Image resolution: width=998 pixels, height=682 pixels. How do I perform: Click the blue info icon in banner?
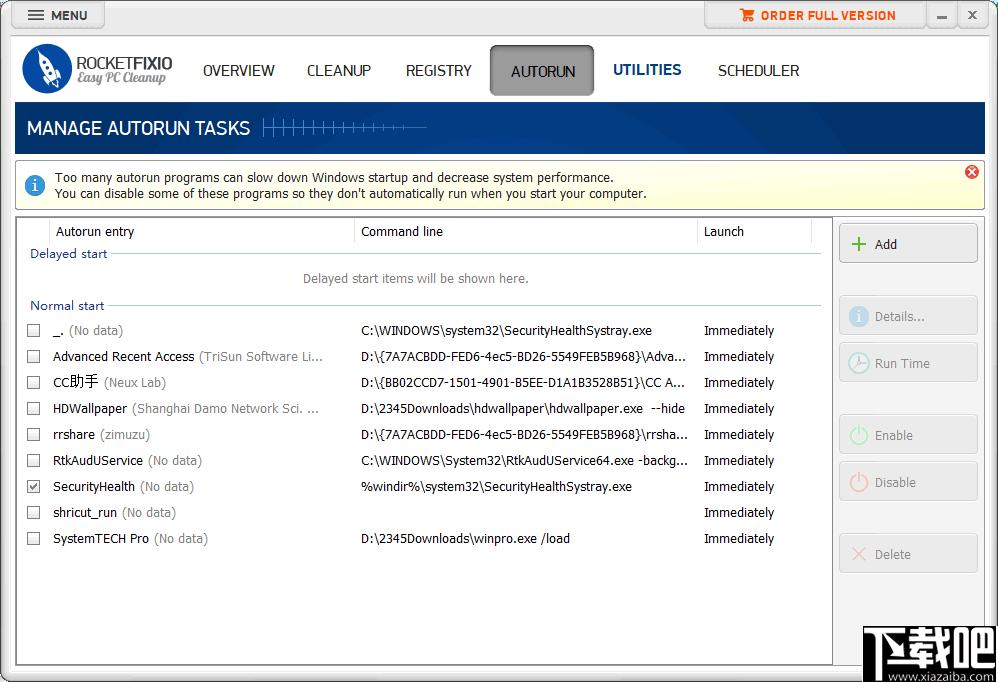click(35, 185)
